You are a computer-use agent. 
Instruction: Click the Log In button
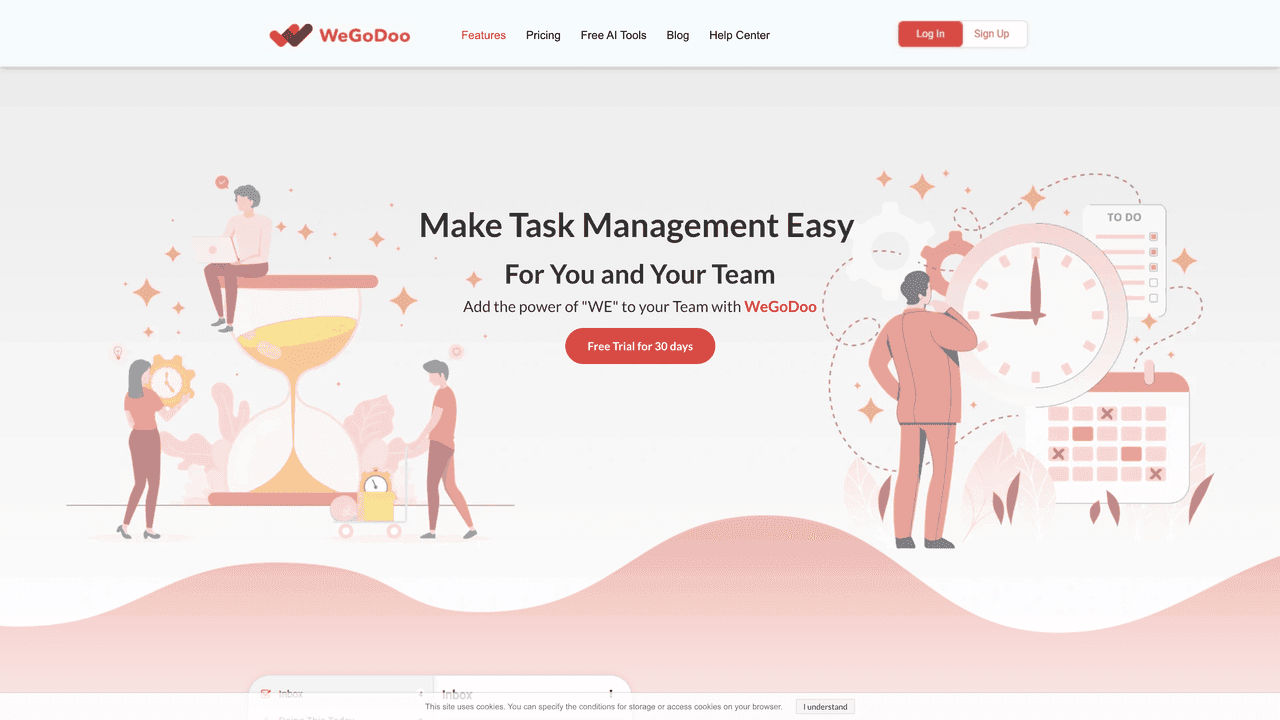(x=930, y=34)
